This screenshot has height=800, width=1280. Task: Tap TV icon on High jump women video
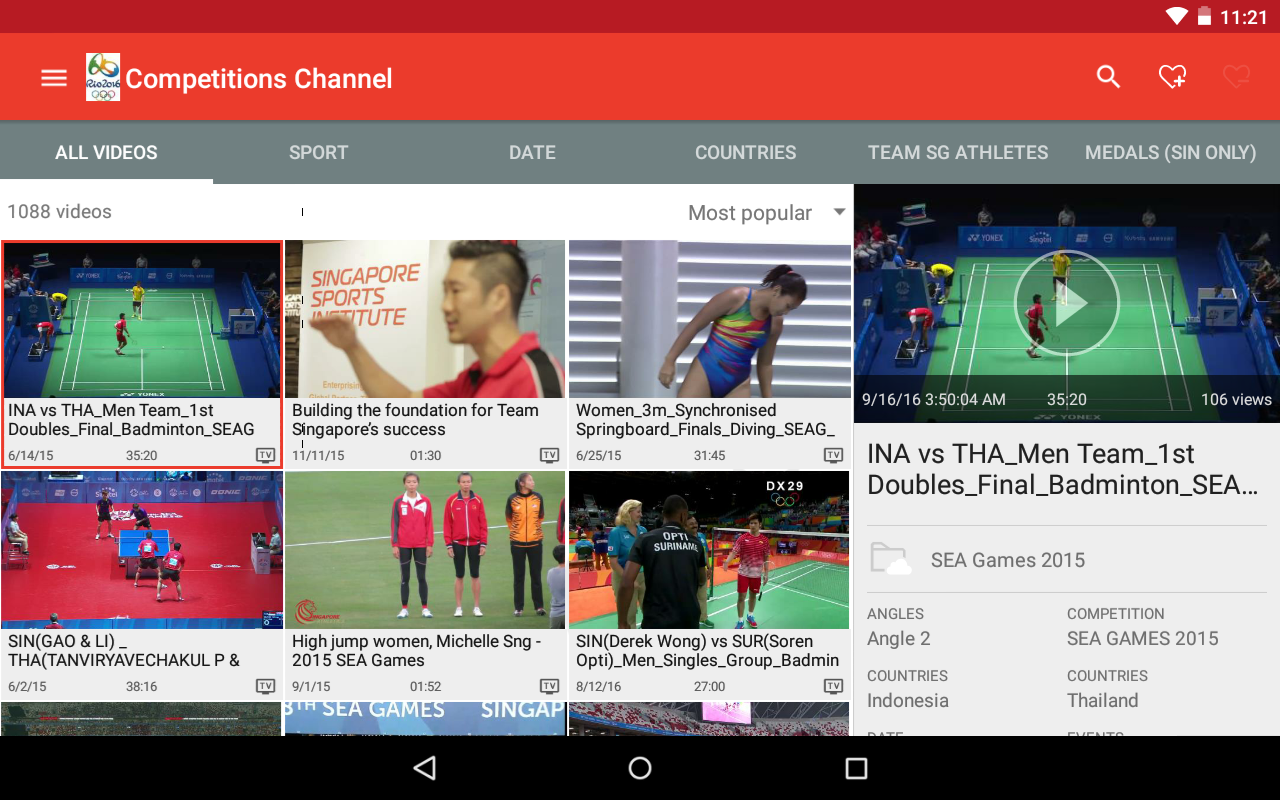[x=549, y=686]
